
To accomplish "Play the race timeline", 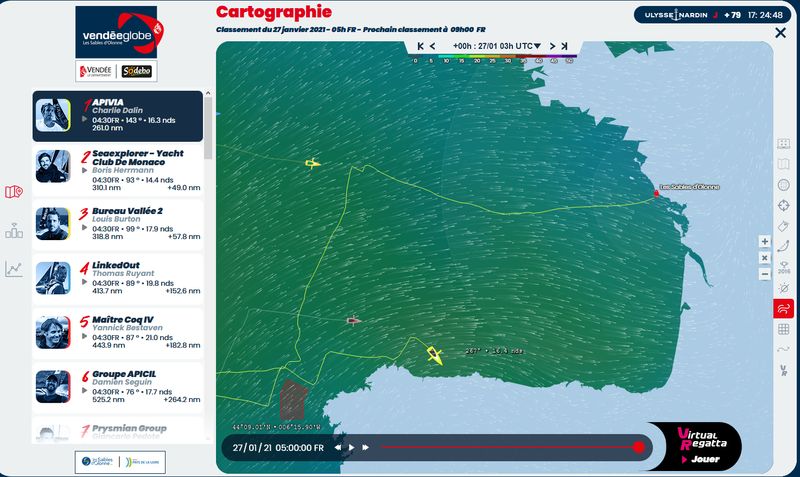I will [352, 447].
